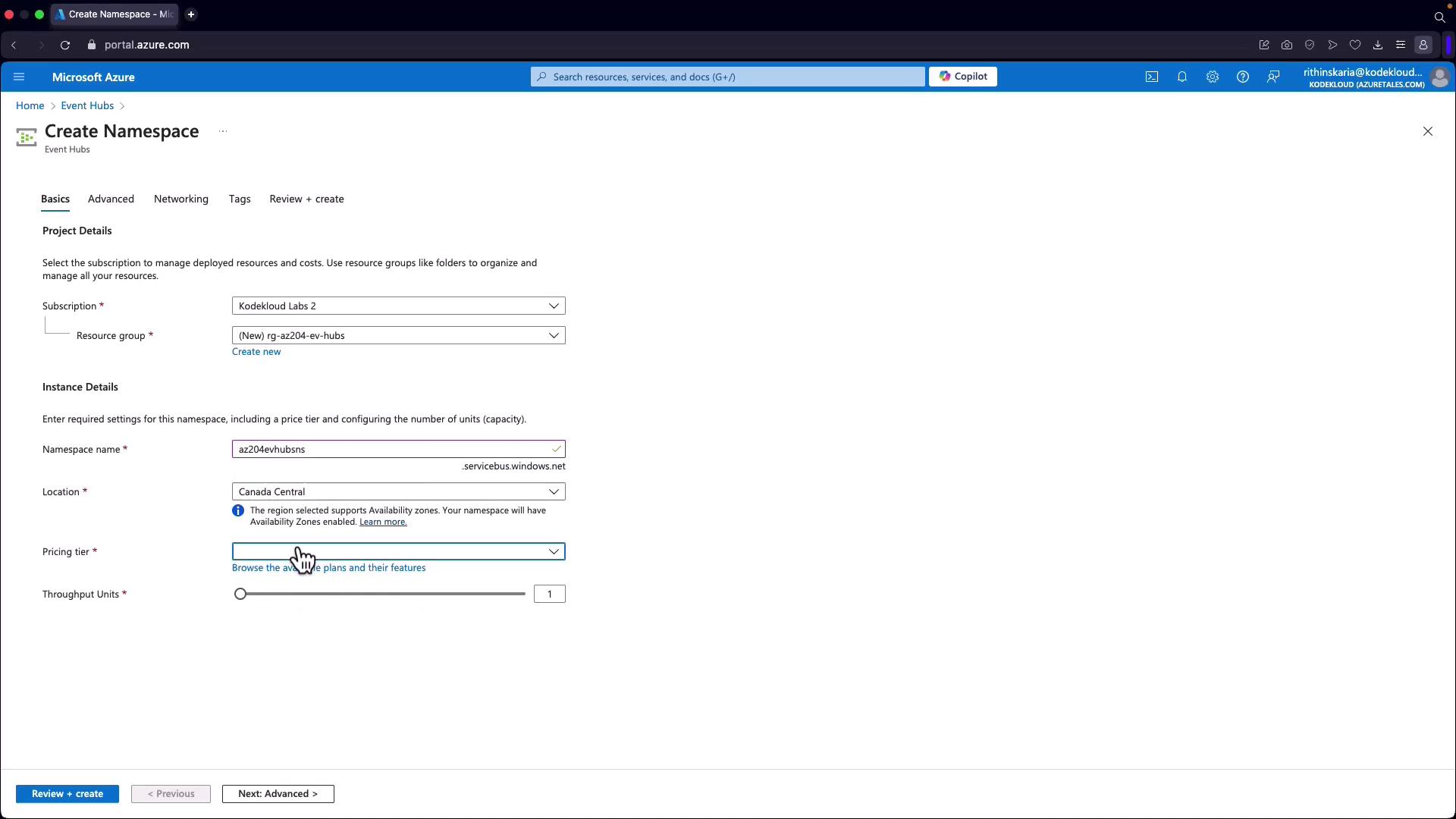Open the help question mark icon
This screenshot has width=1456, height=819.
pyautogui.click(x=1243, y=77)
